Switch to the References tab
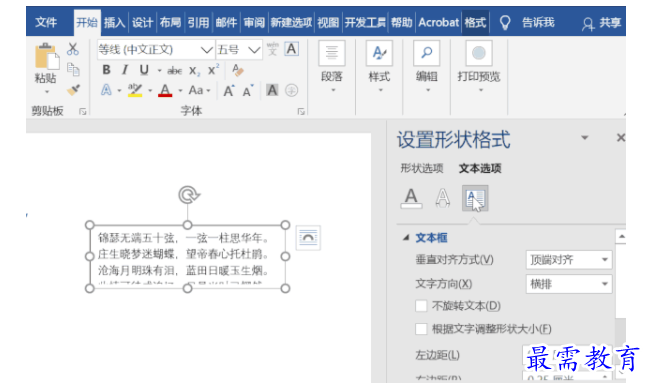Viewport: 648px width, 390px height. 198,22
